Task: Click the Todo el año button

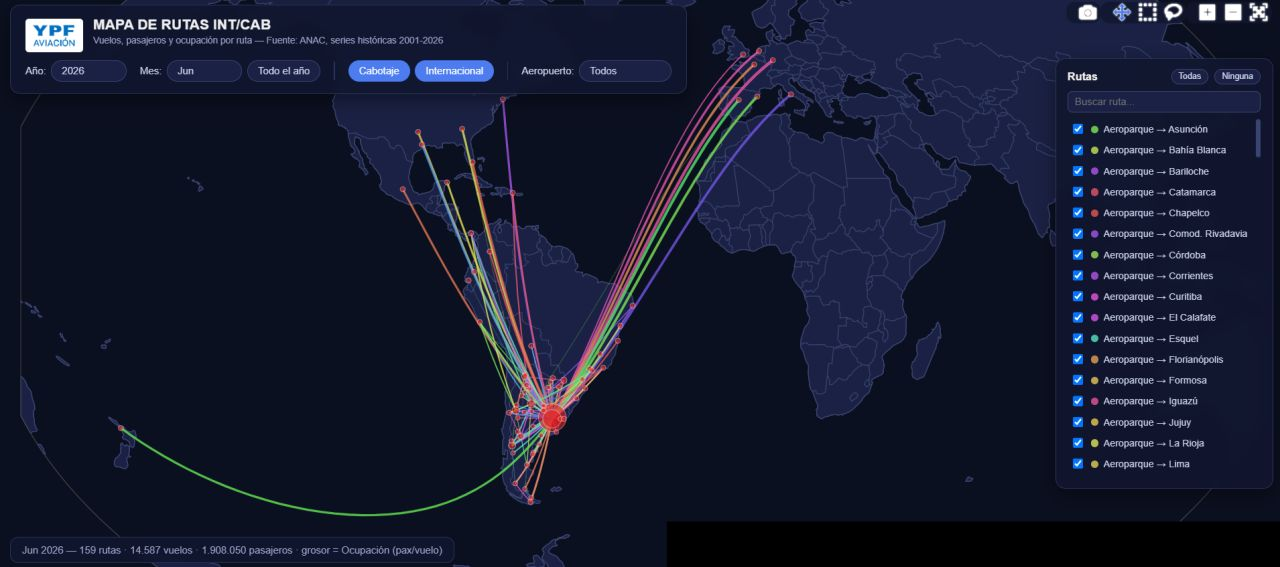Action: [284, 71]
